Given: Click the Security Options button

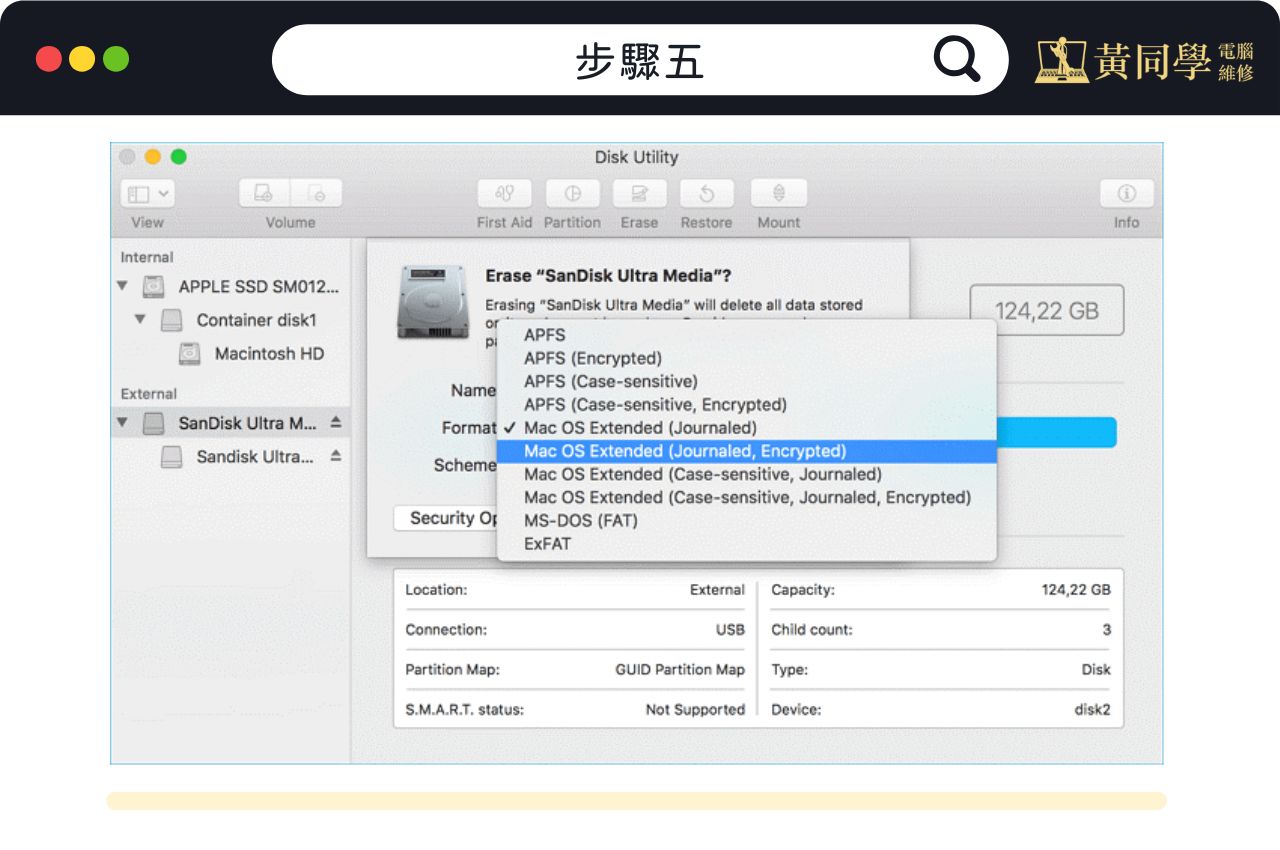Looking at the screenshot, I should [x=446, y=518].
